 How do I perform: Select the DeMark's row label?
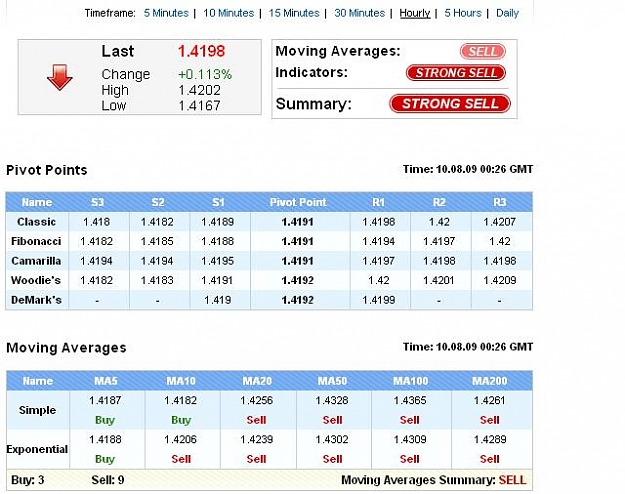tap(36, 300)
